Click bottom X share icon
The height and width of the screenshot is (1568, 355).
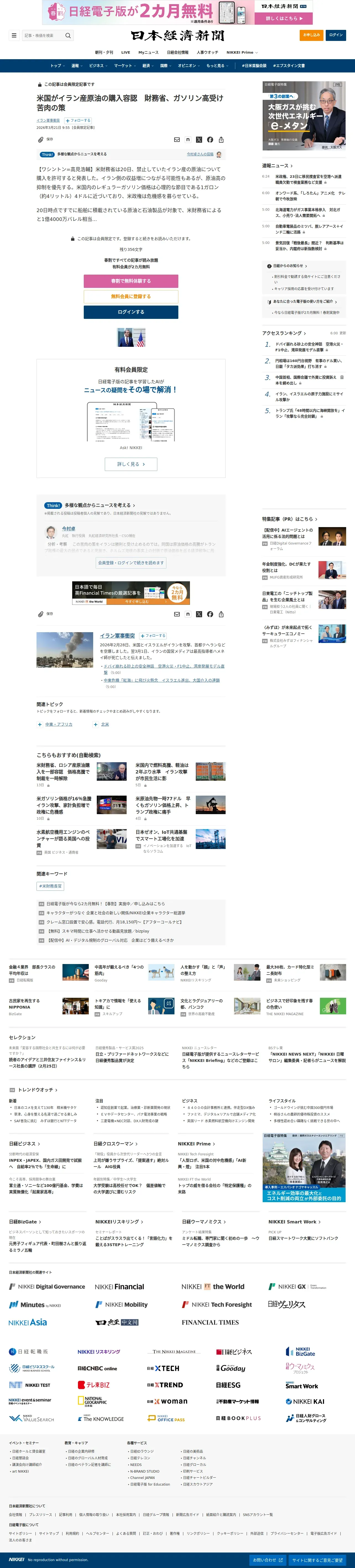[x=199, y=614]
